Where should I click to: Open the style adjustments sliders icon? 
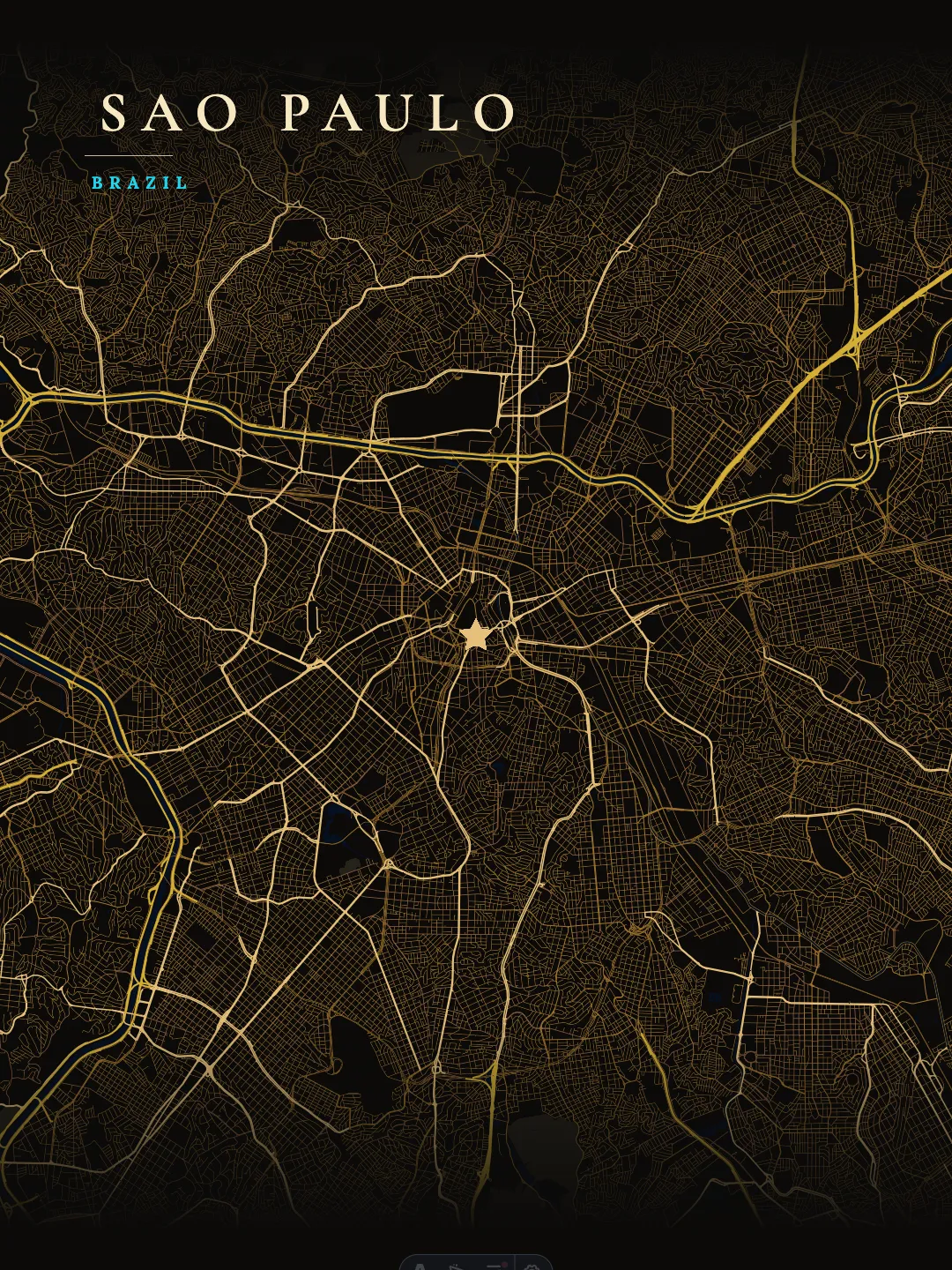click(492, 1268)
